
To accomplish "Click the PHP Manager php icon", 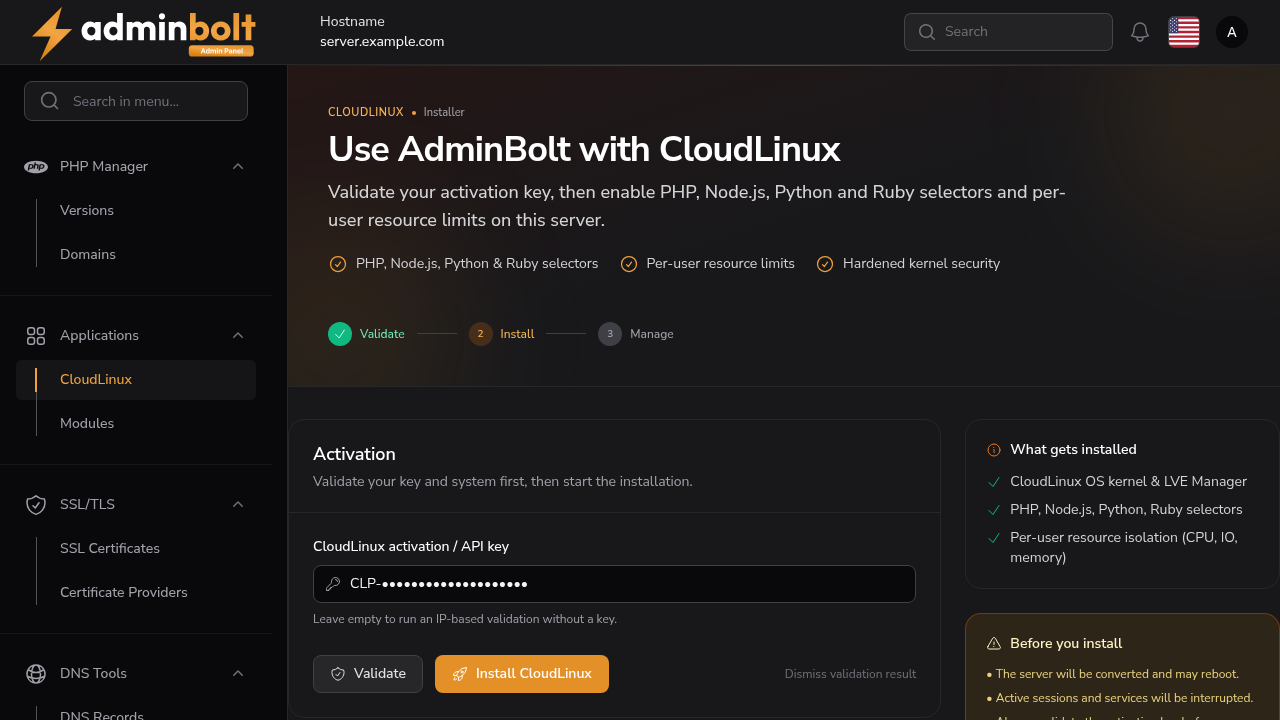I will tap(36, 166).
